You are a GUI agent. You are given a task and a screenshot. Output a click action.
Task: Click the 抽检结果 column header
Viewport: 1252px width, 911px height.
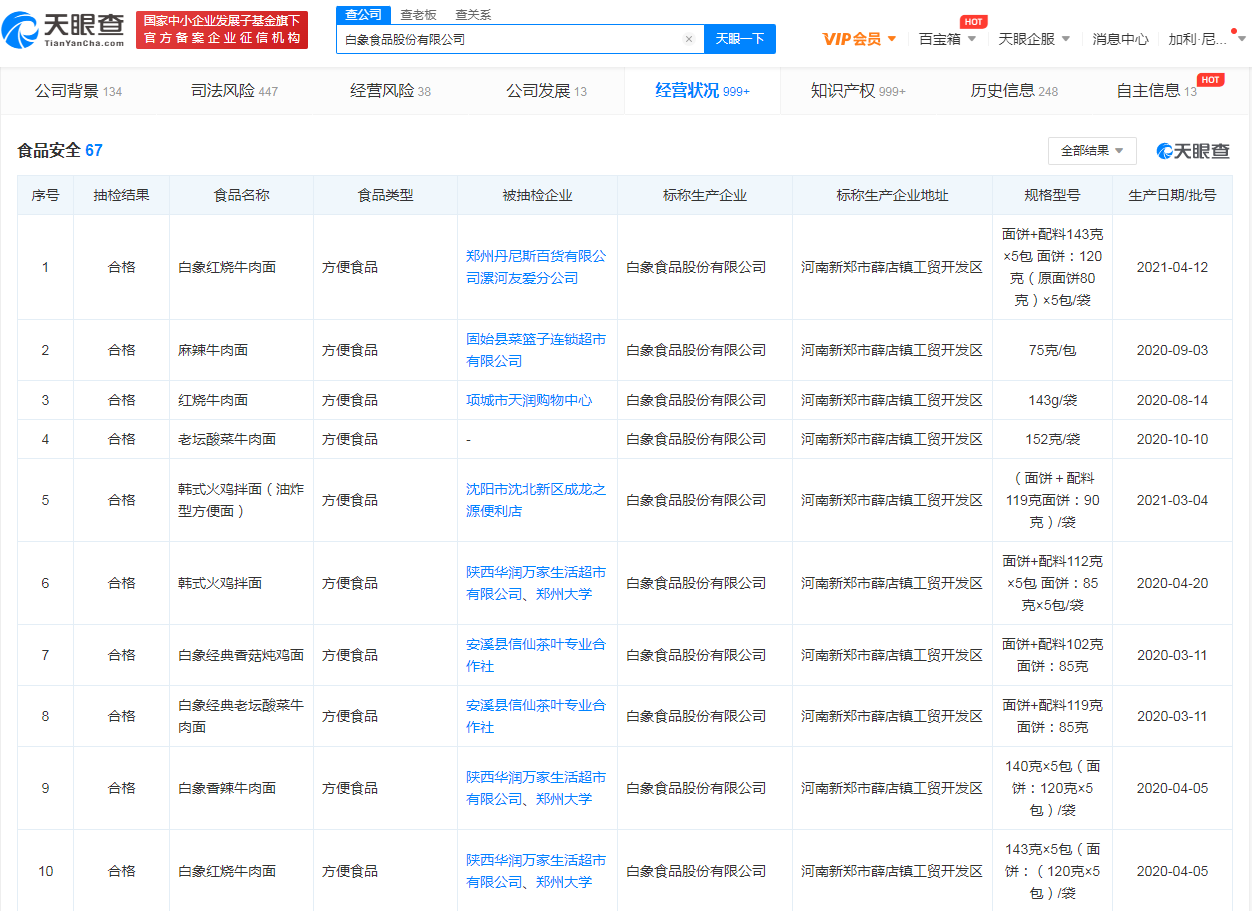[122, 195]
